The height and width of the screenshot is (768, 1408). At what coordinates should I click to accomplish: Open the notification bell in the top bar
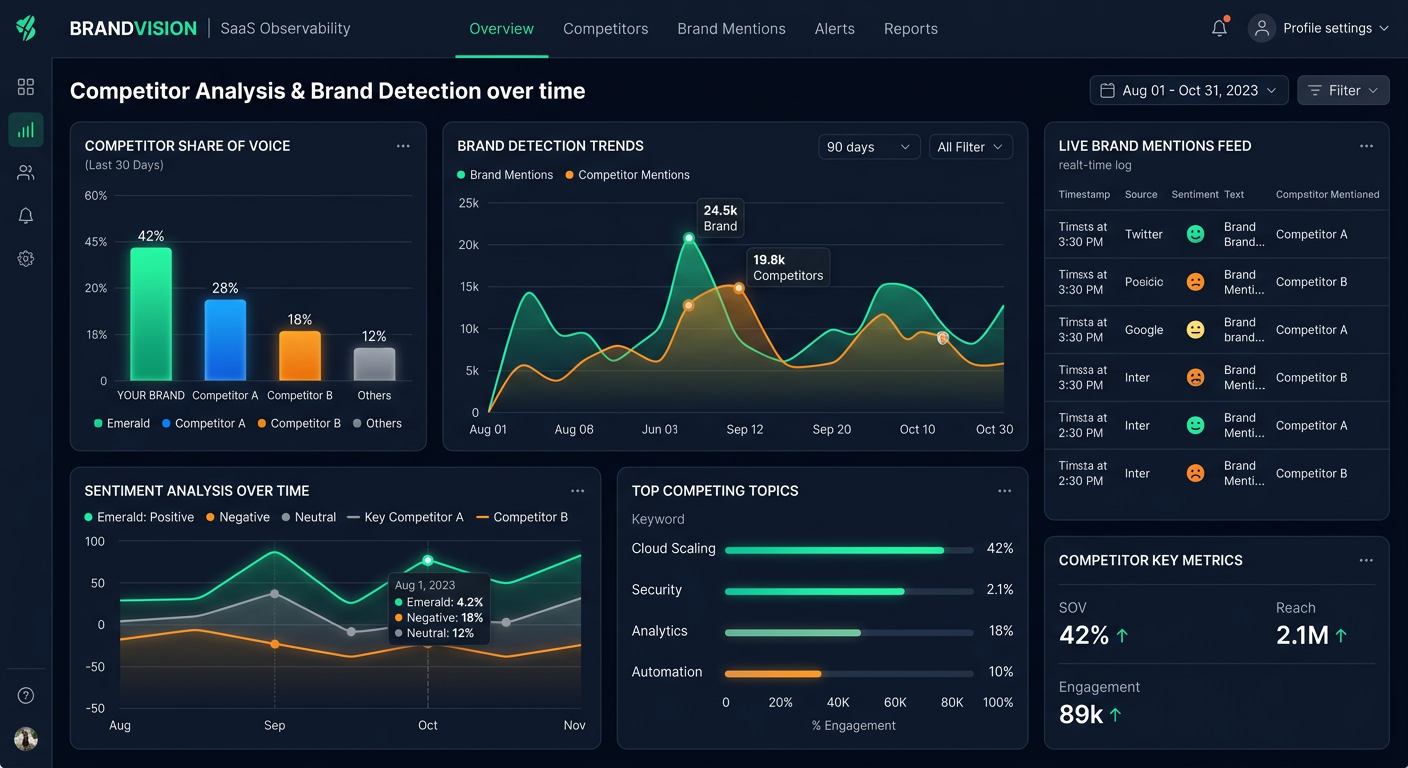[1219, 28]
